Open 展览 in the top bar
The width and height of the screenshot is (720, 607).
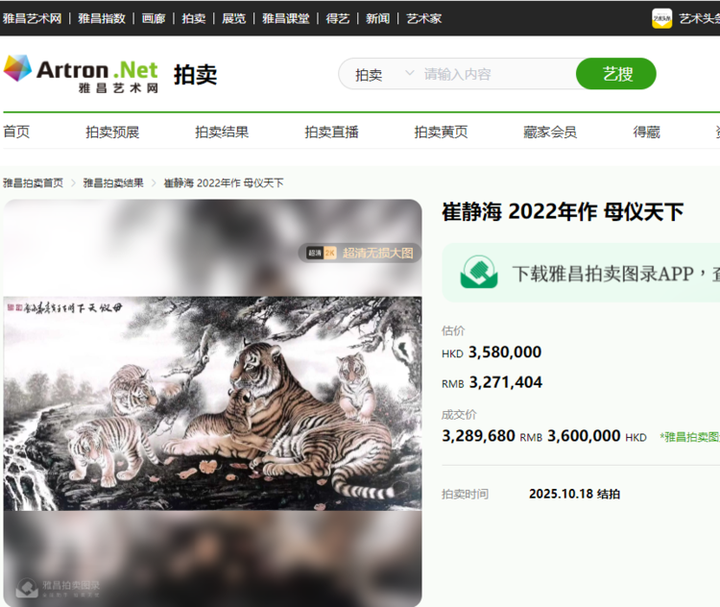point(234,18)
